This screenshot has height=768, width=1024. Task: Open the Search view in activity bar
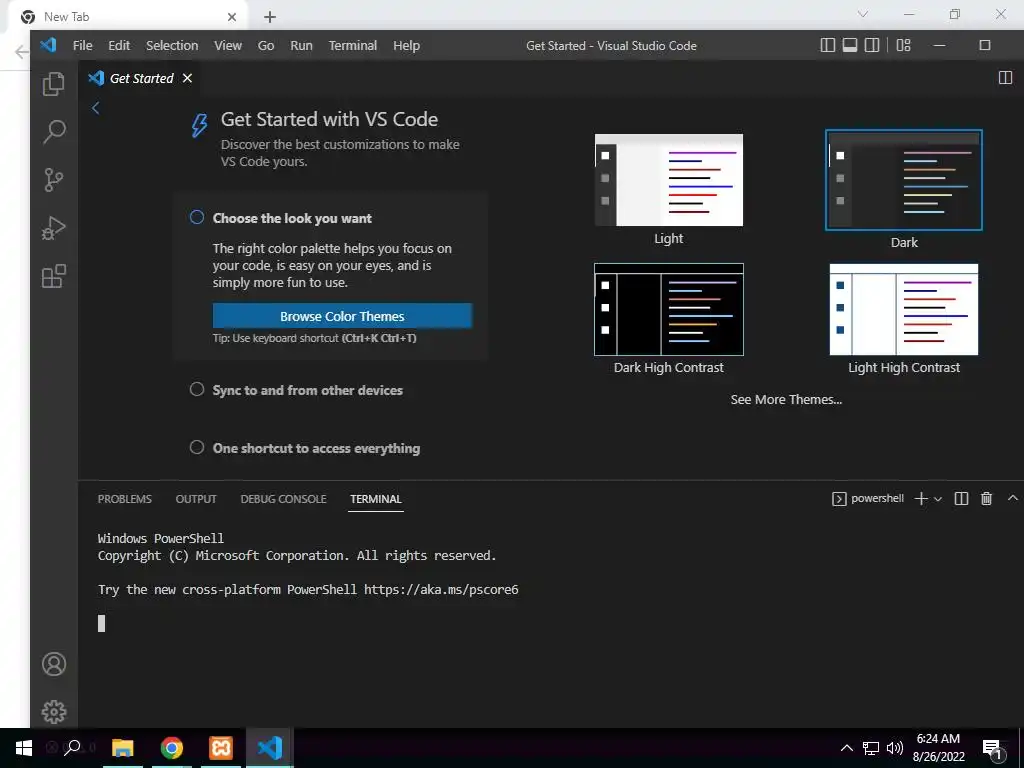(54, 131)
